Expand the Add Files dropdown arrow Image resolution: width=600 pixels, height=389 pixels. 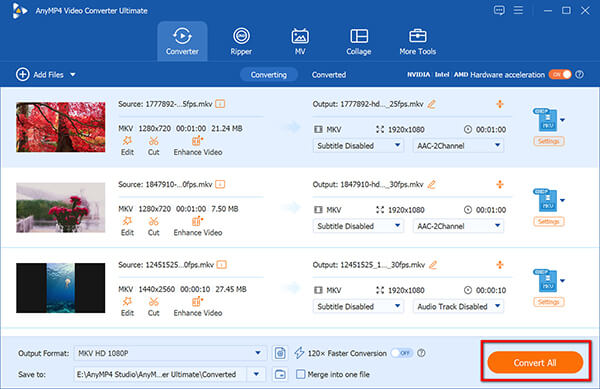(73, 75)
